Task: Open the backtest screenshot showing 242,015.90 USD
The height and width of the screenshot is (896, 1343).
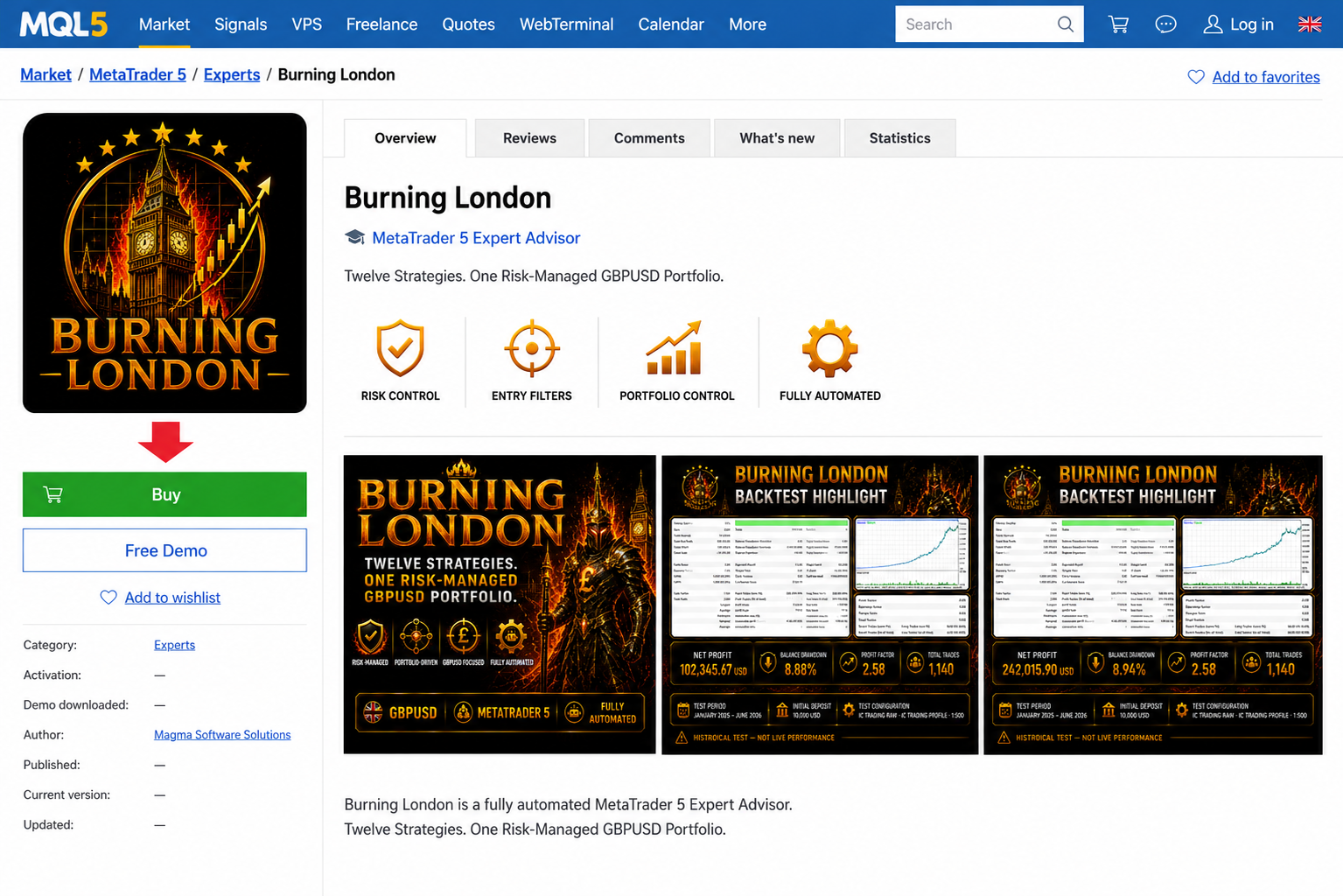Action: click(1153, 604)
